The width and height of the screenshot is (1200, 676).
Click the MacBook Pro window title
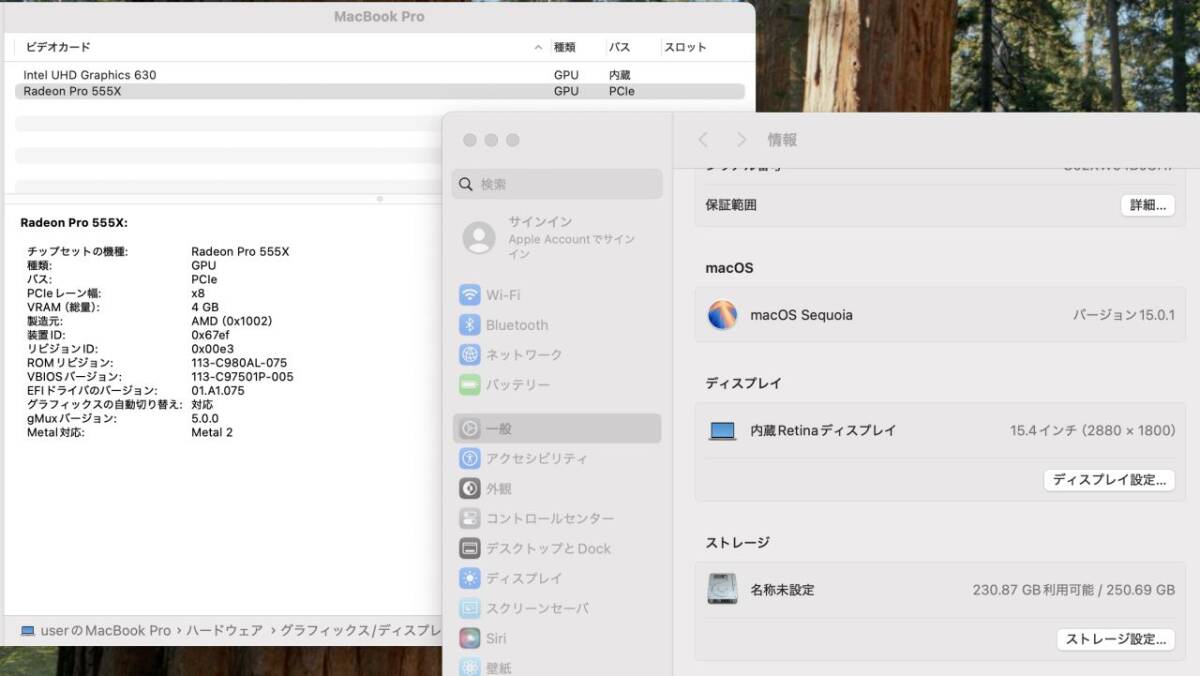tap(379, 17)
